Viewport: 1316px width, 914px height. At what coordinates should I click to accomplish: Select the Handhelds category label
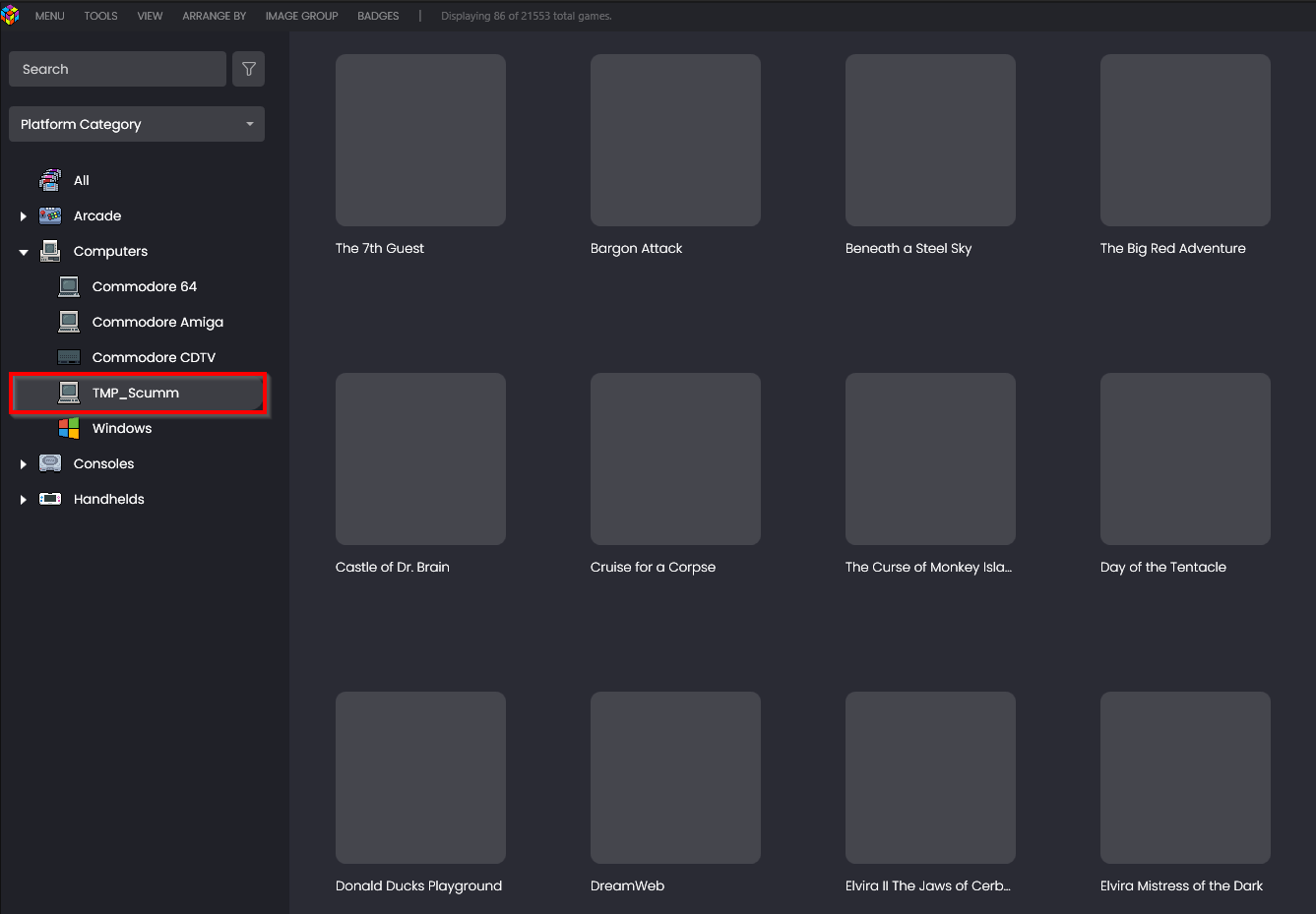(109, 499)
